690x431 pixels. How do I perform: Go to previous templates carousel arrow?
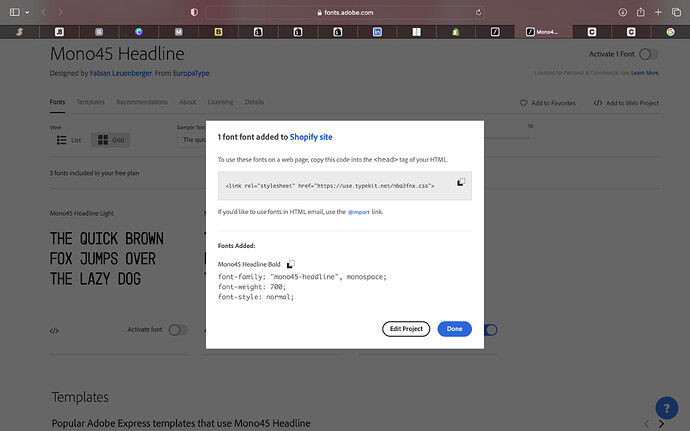click(646, 424)
